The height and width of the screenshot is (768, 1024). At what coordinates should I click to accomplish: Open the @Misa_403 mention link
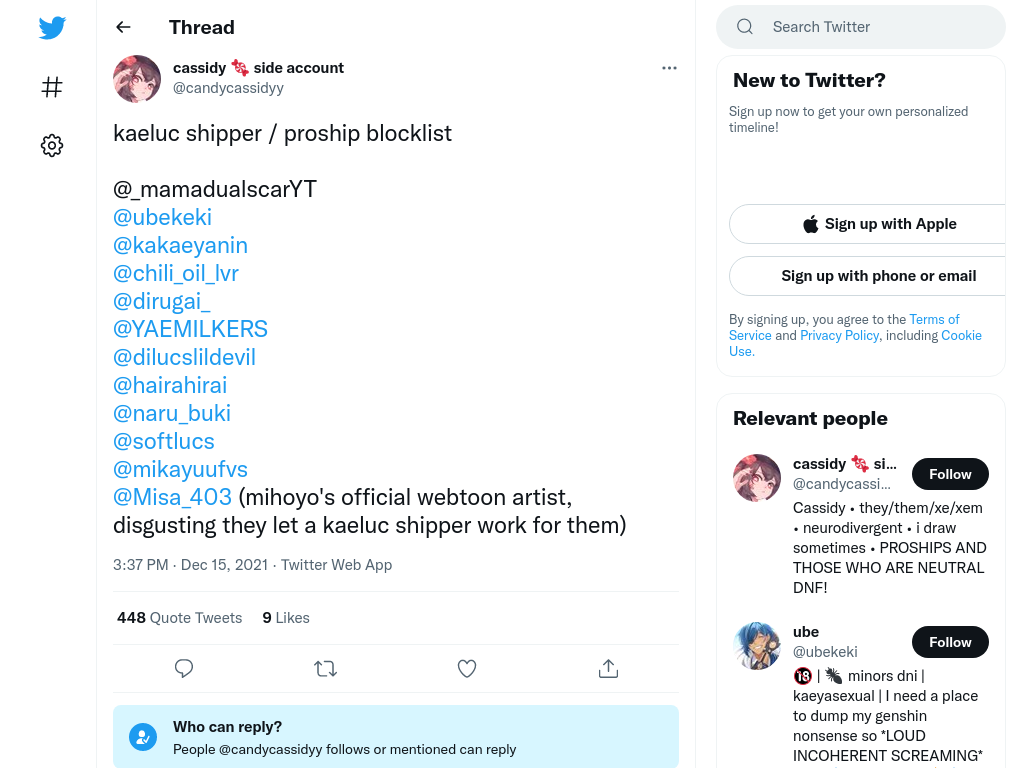click(172, 498)
